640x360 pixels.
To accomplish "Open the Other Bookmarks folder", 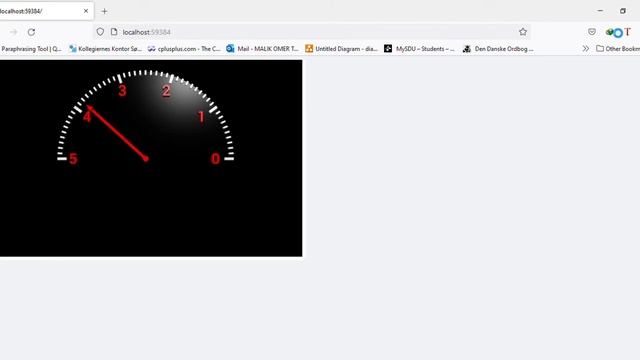I will coord(618,49).
